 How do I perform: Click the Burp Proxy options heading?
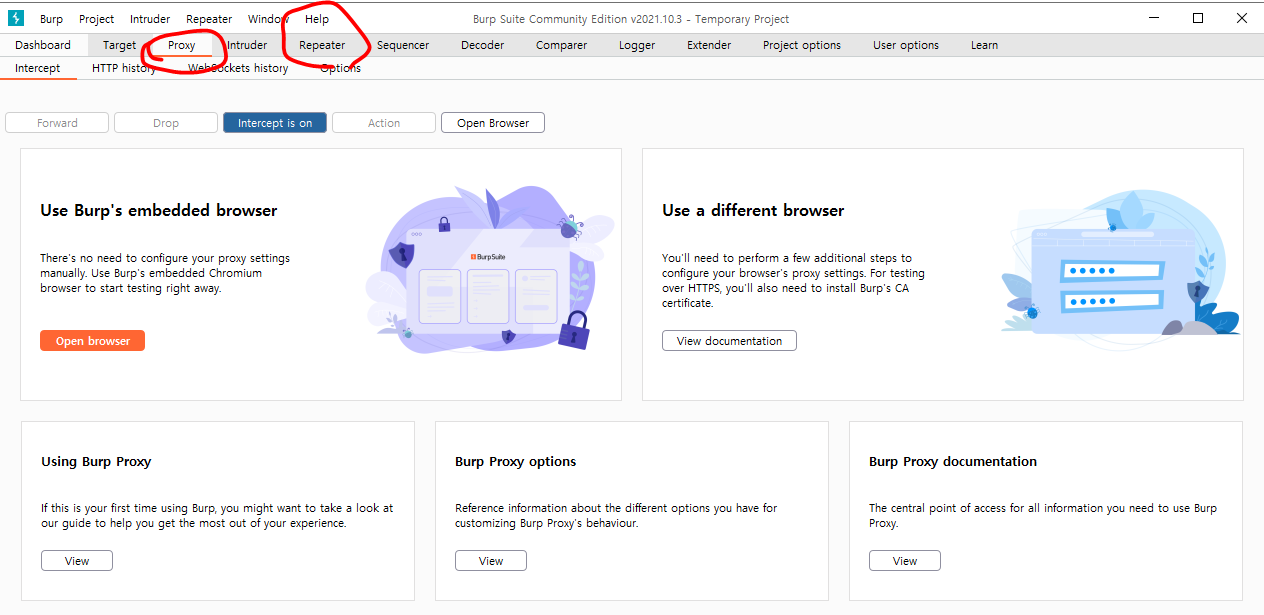pyautogui.click(x=516, y=462)
